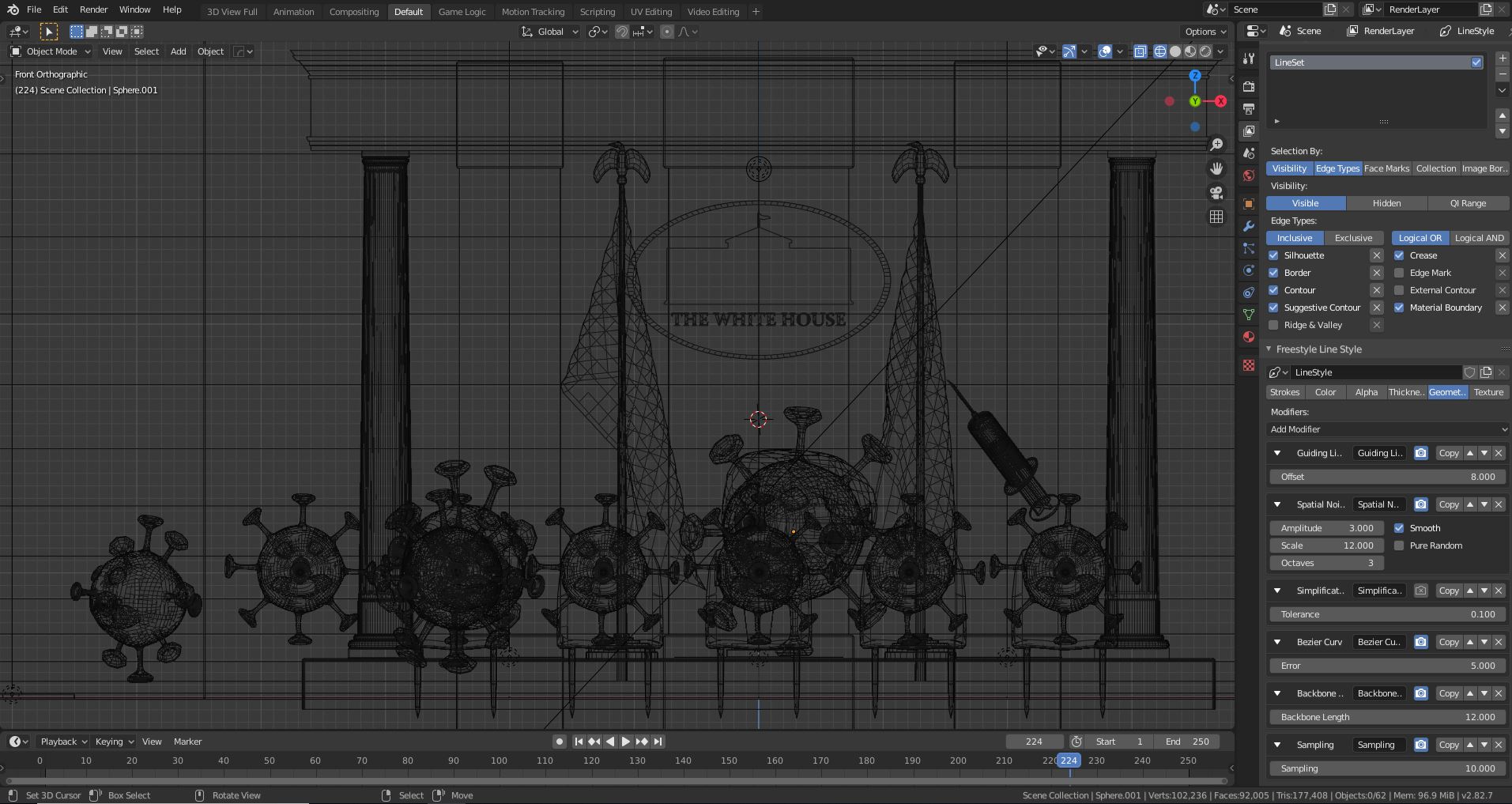Viewport: 1512px width, 804px height.
Task: Open the Color tab of LineStyle
Action: point(1325,392)
